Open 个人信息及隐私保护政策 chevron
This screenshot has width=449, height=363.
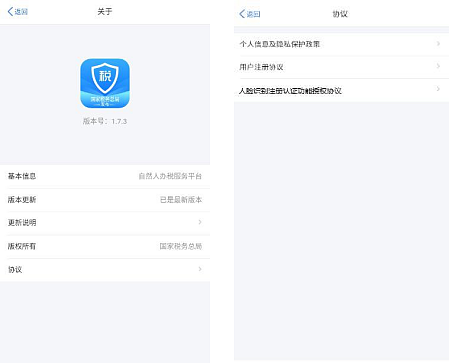point(438,44)
